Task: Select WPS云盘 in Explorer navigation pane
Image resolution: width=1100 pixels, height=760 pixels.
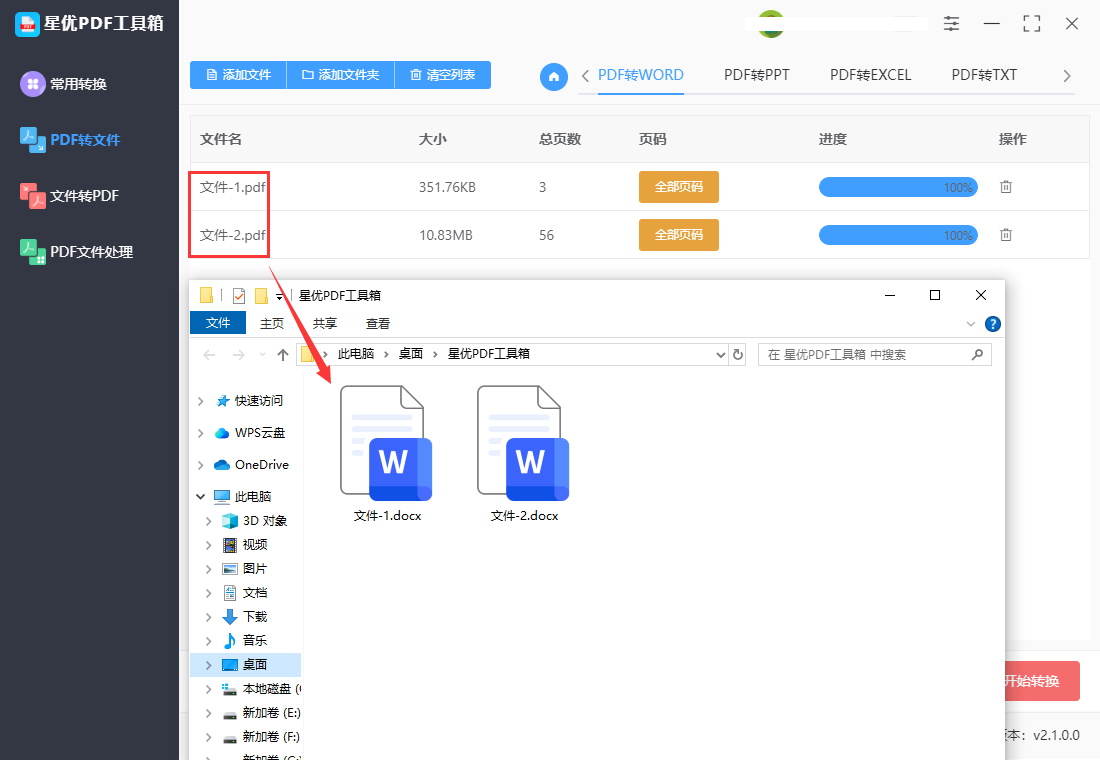Action: coord(250,433)
